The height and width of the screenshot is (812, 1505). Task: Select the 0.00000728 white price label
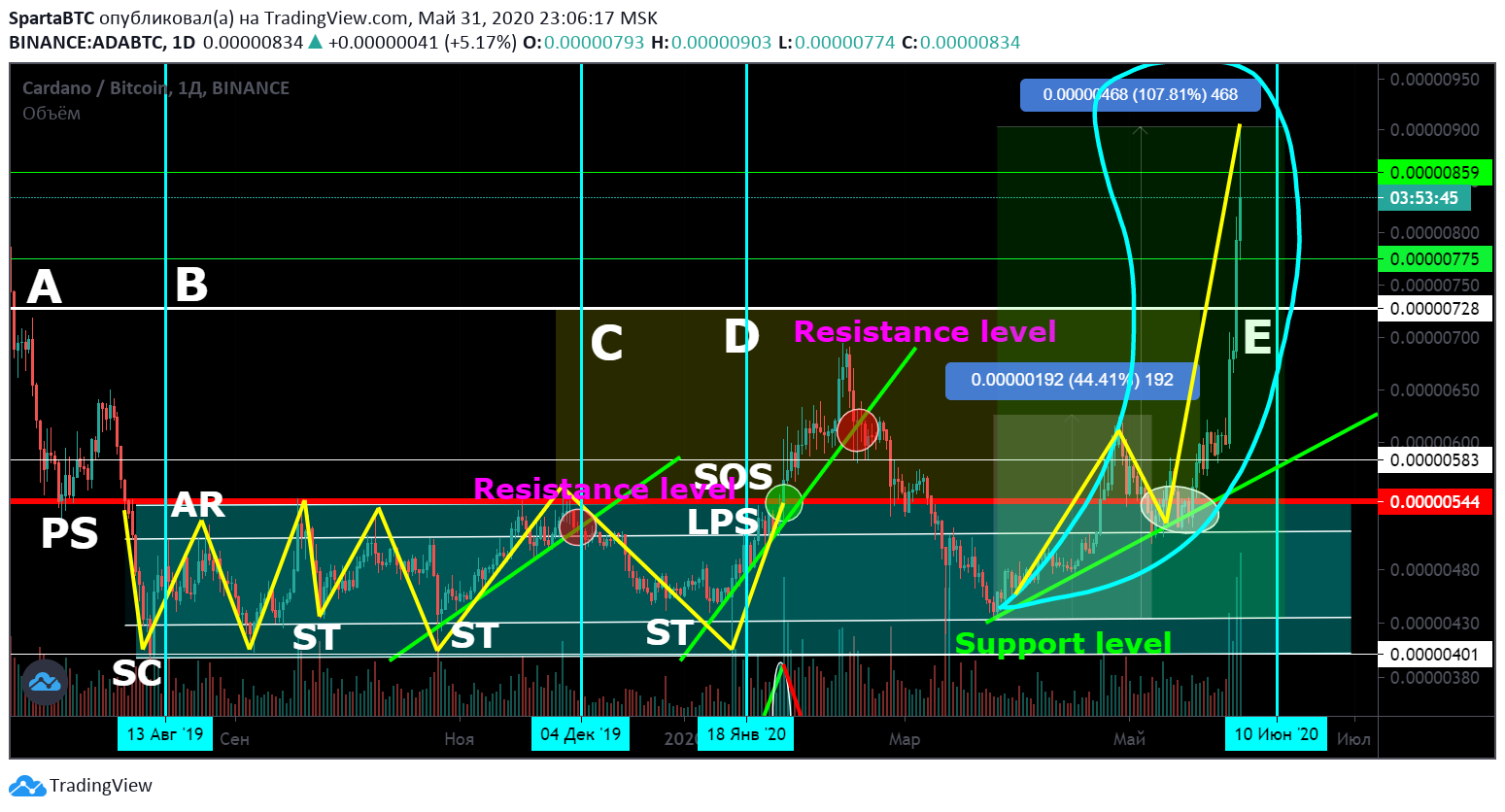coord(1434,309)
